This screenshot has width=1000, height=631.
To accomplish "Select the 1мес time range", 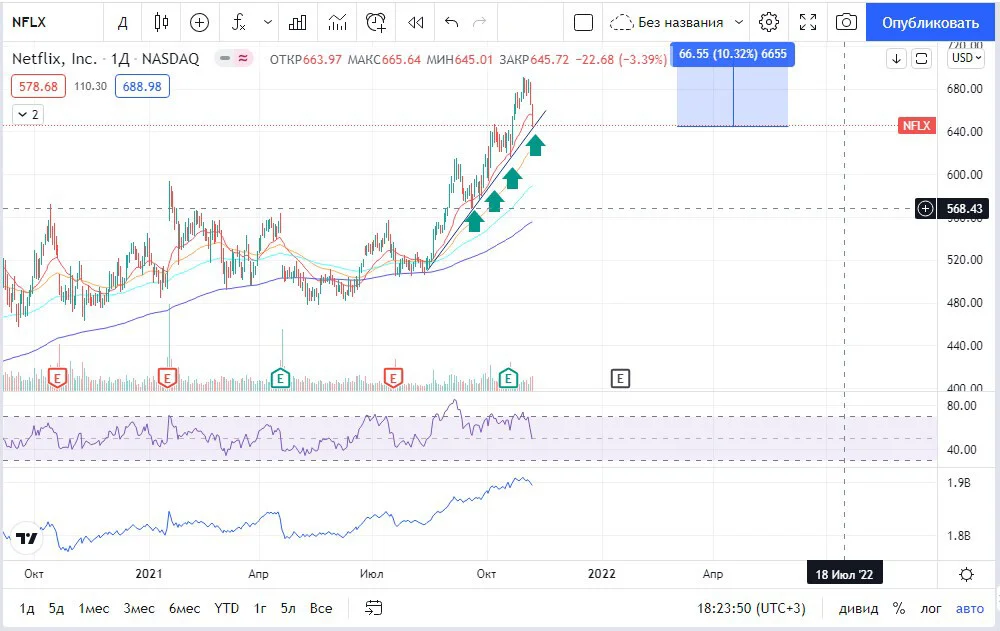I will [x=93, y=608].
